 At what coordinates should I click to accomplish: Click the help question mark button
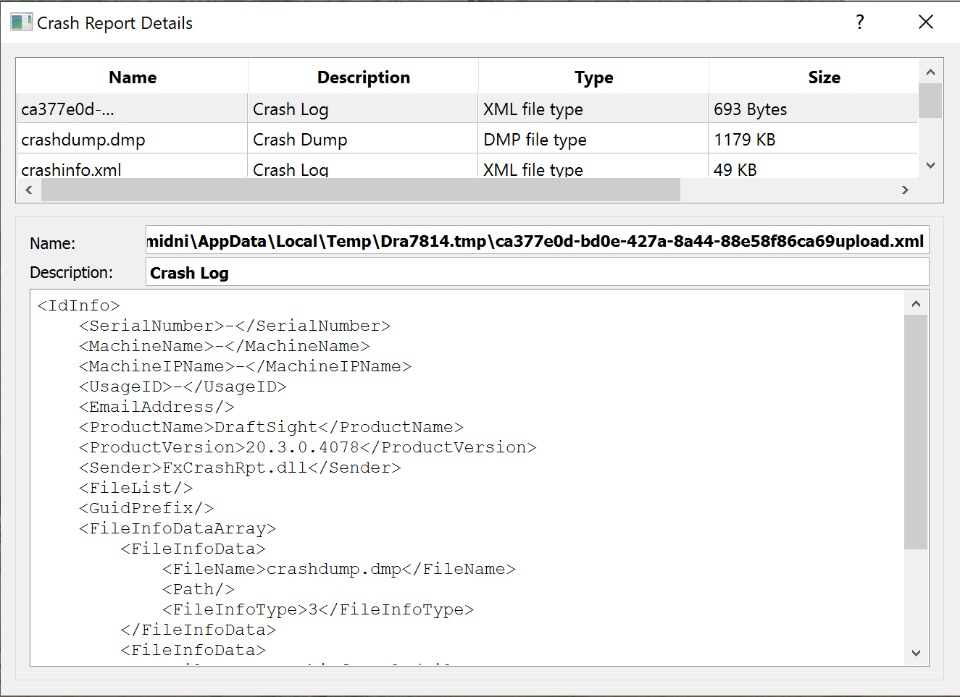pos(860,22)
